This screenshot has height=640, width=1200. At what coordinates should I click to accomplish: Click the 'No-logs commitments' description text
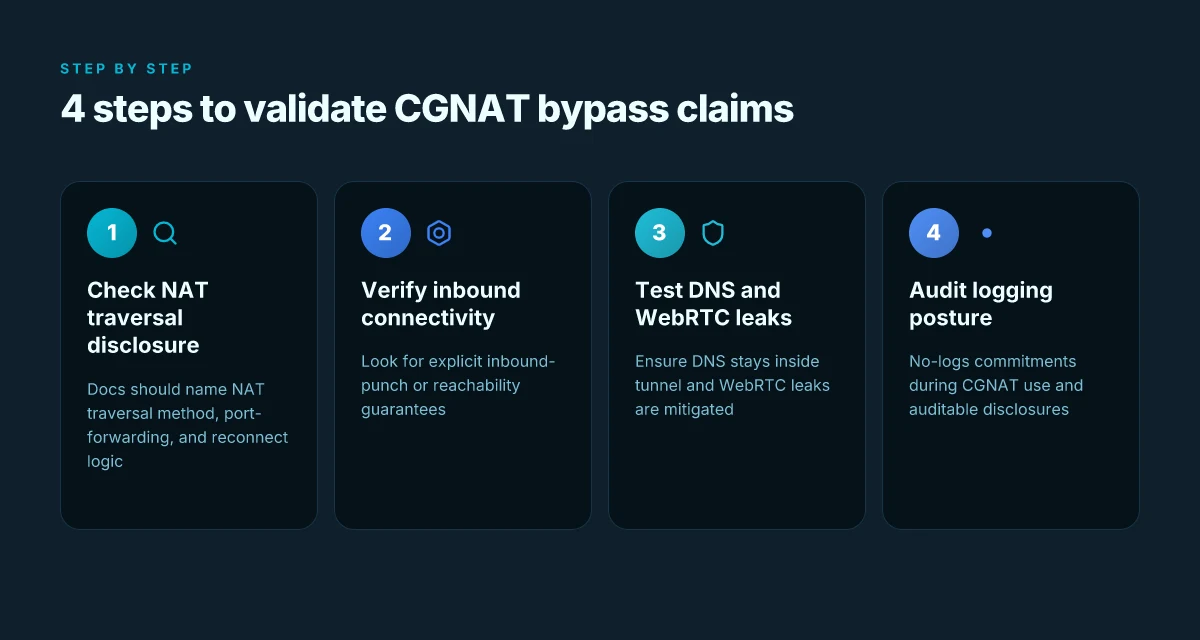996,385
